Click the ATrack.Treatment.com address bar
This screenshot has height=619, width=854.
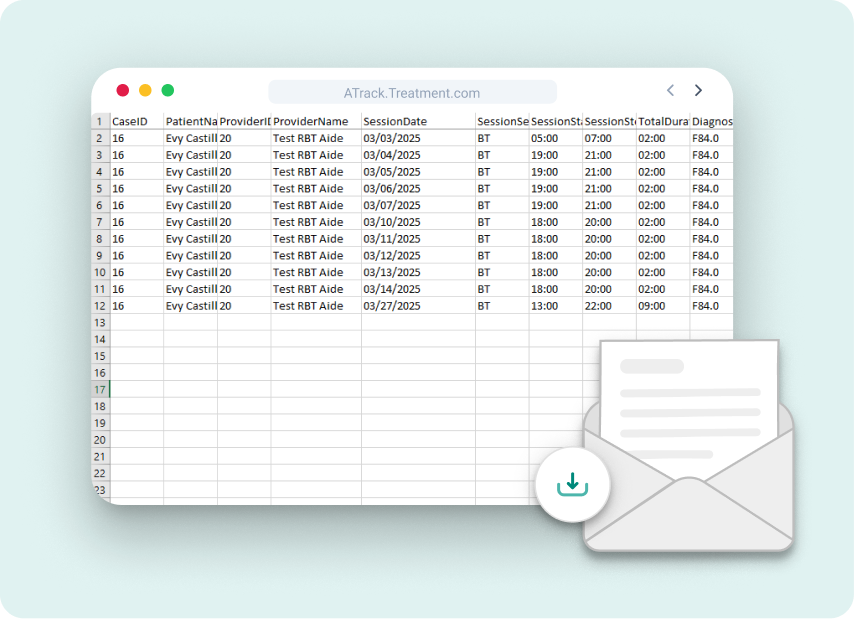[412, 93]
